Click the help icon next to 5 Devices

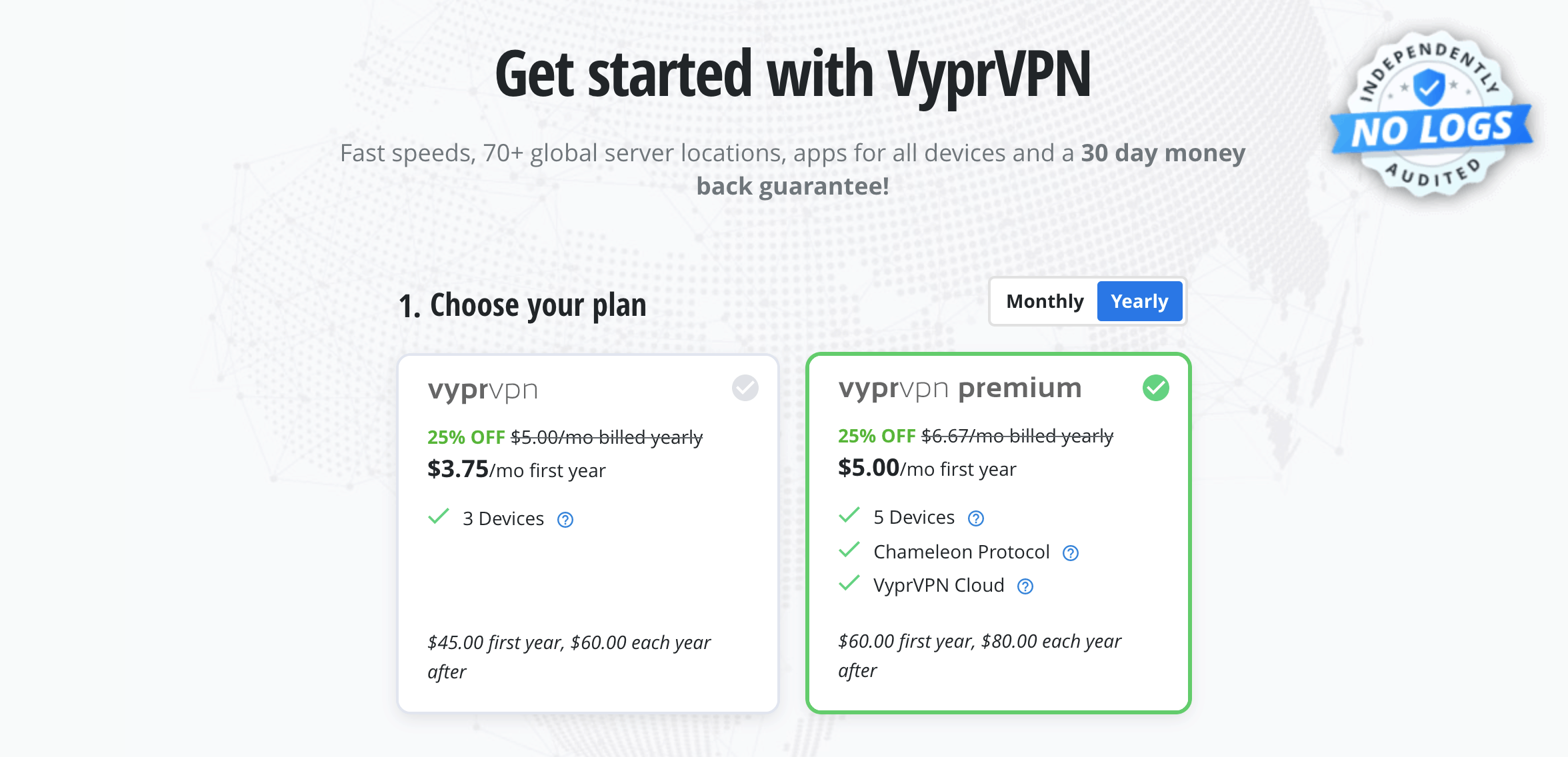[x=976, y=518]
